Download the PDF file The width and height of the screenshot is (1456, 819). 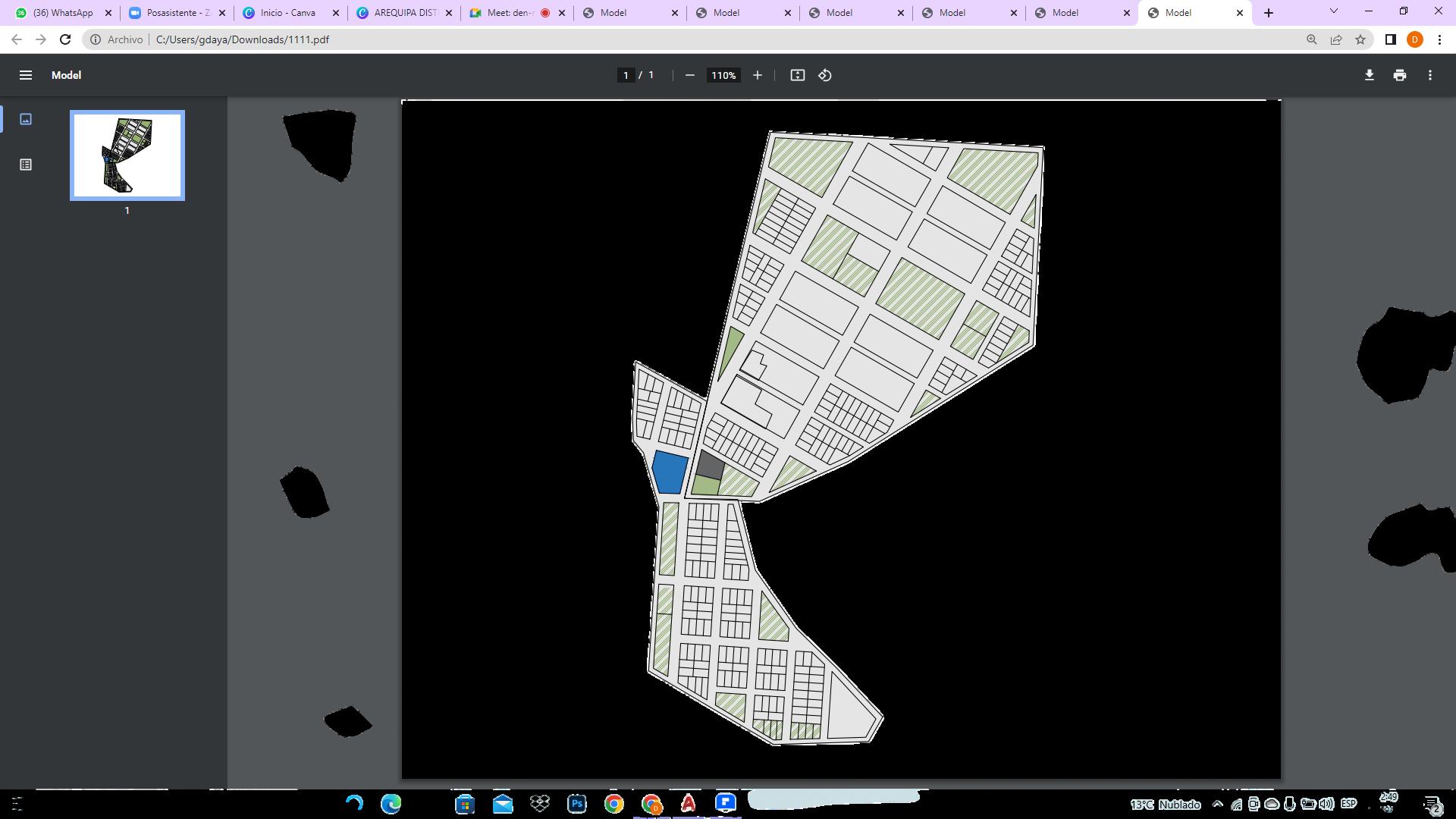click(1370, 75)
